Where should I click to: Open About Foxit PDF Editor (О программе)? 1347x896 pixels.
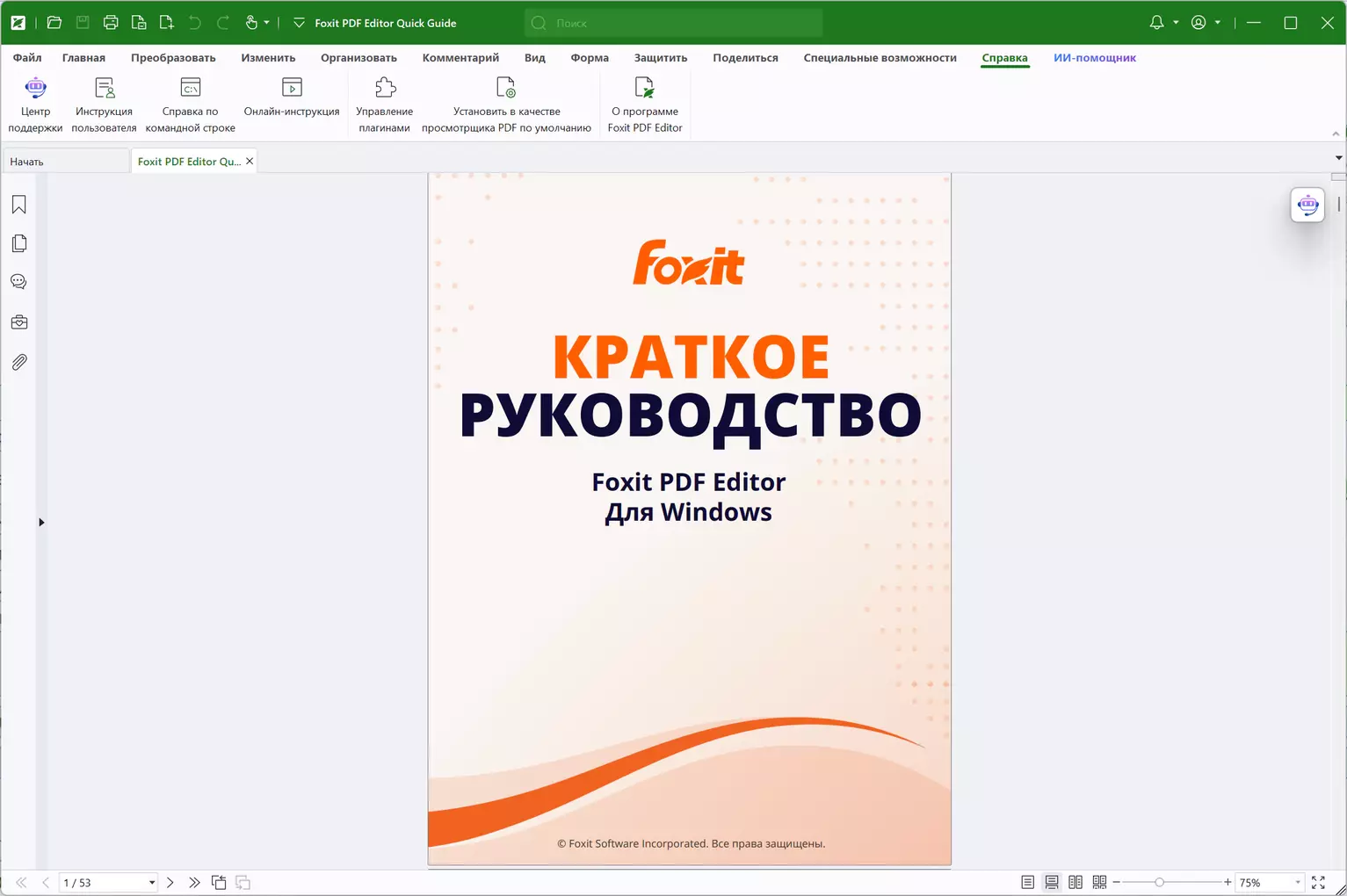point(645,105)
